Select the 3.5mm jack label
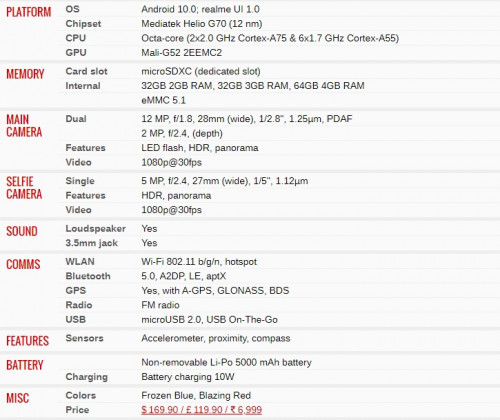Viewport: 500px width, 420px height. [92, 243]
